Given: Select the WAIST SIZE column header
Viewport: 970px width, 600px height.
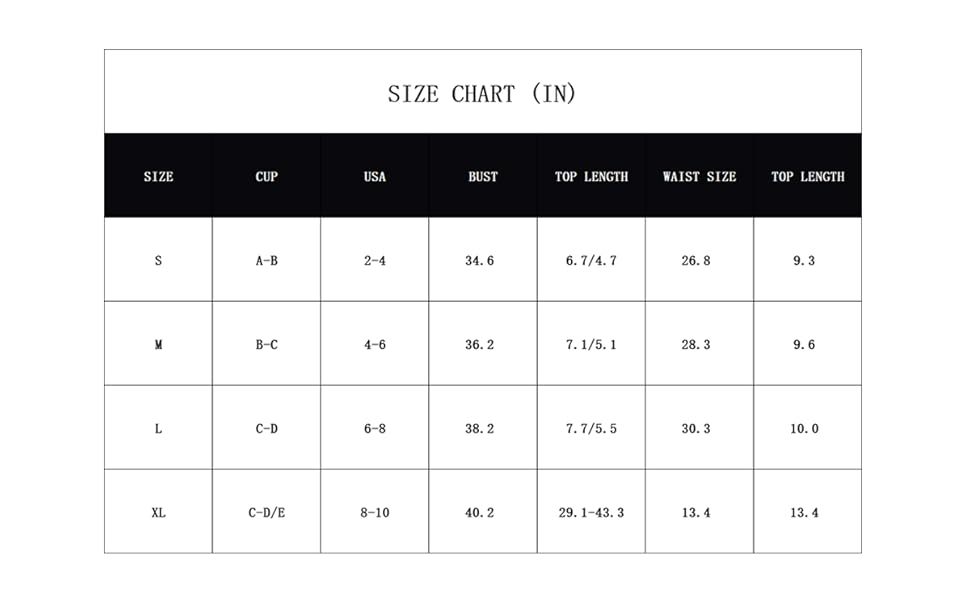Looking at the screenshot, I should click(x=699, y=176).
